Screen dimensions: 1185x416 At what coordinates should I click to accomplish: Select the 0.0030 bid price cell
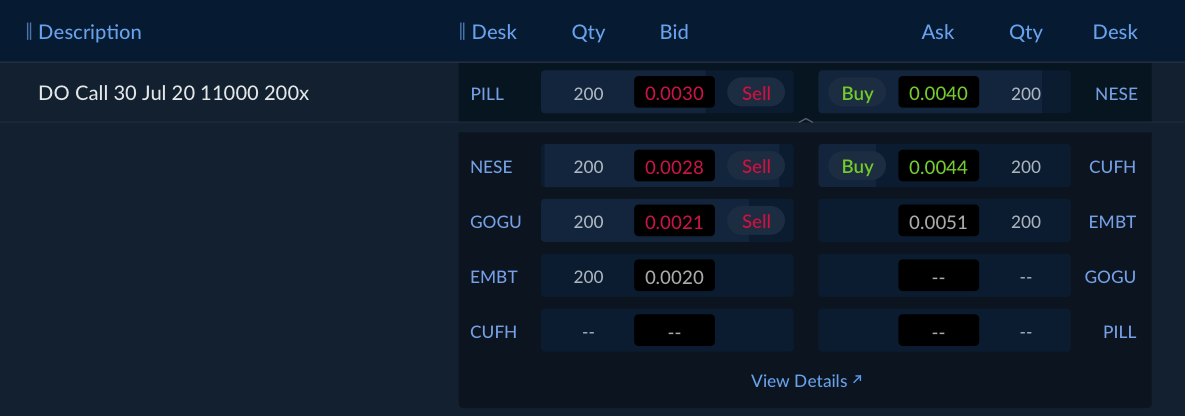(x=674, y=94)
